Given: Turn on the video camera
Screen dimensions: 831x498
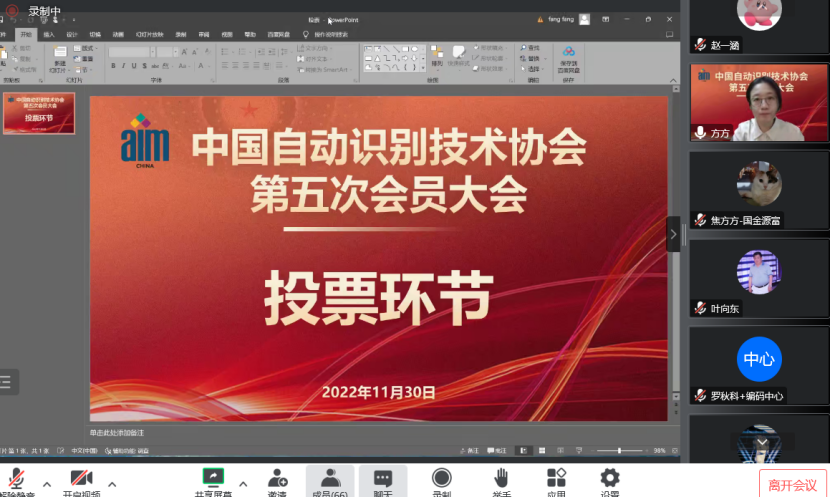Looking at the screenshot, I should (82, 481).
